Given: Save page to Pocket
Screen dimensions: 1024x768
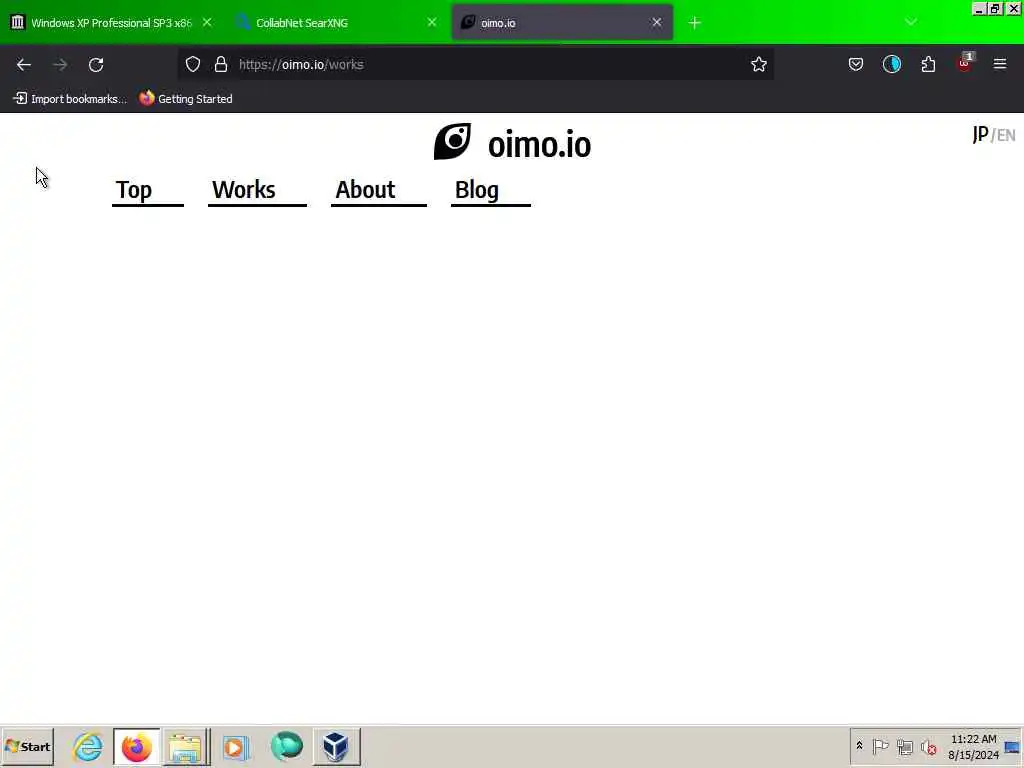Looking at the screenshot, I should tap(856, 64).
